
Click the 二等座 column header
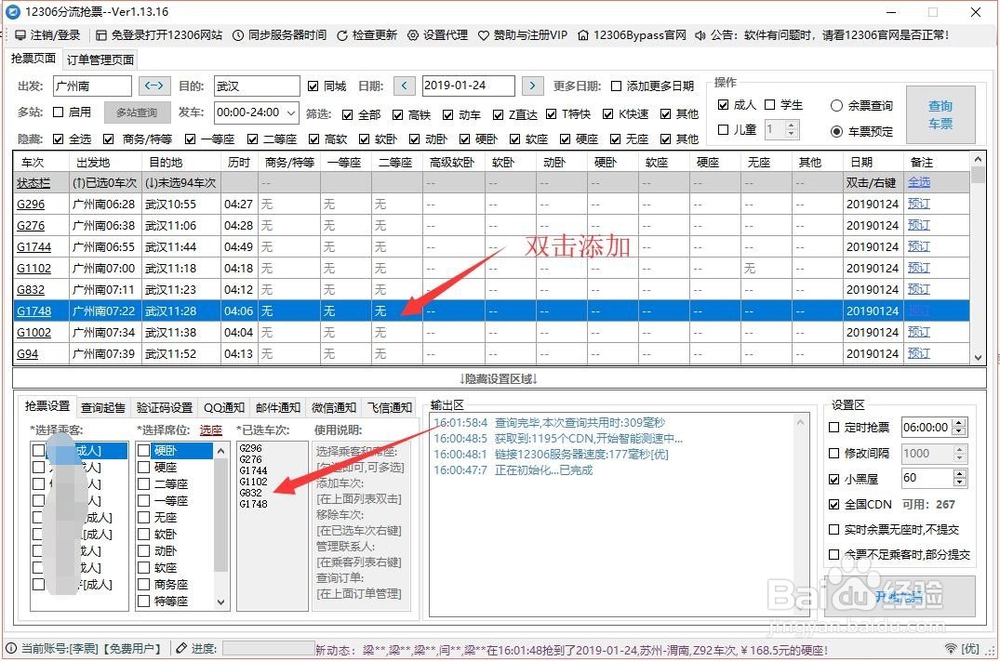(395, 163)
